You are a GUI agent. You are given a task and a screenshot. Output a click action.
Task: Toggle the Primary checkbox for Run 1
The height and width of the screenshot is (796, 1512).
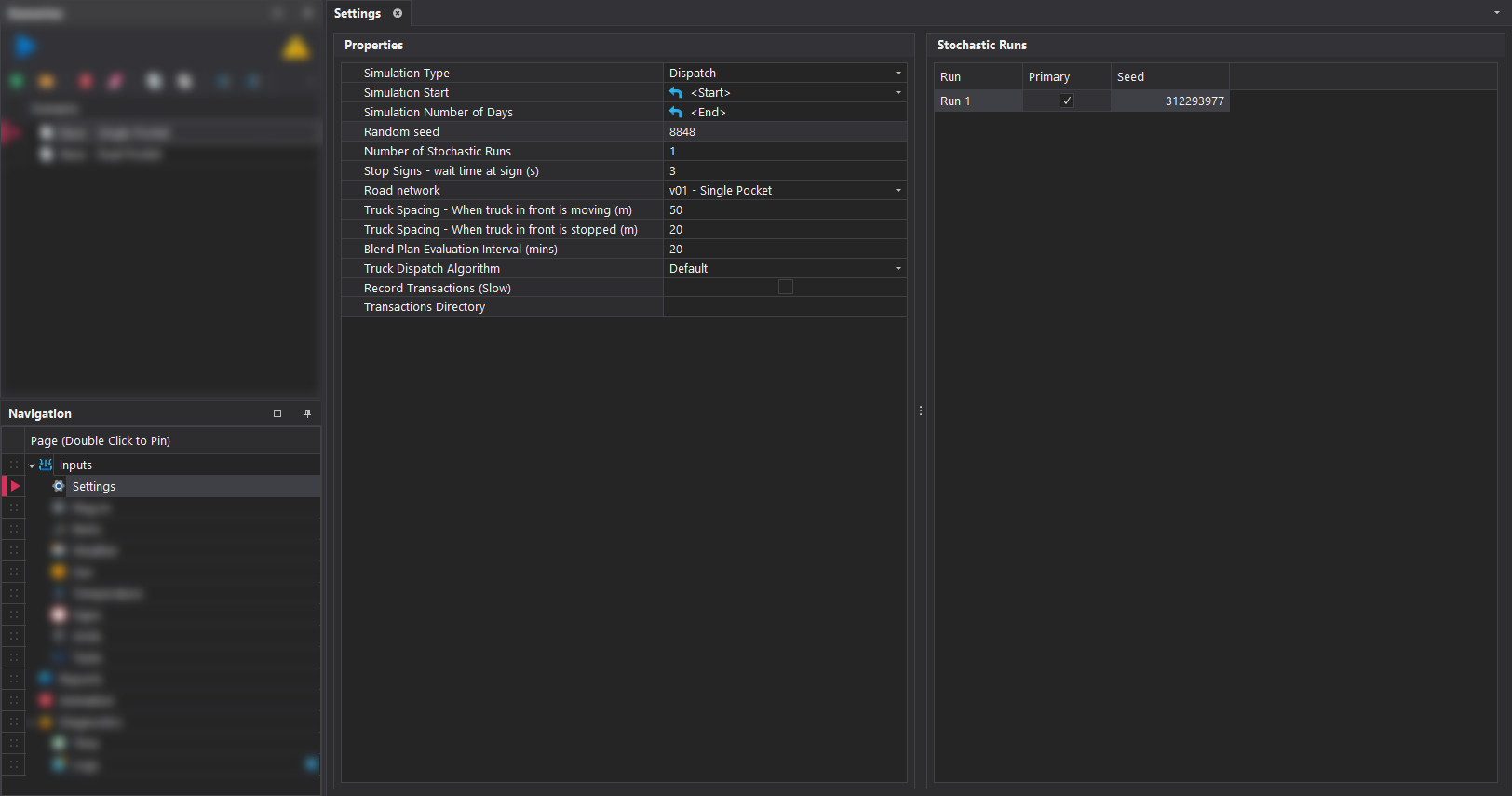point(1067,101)
